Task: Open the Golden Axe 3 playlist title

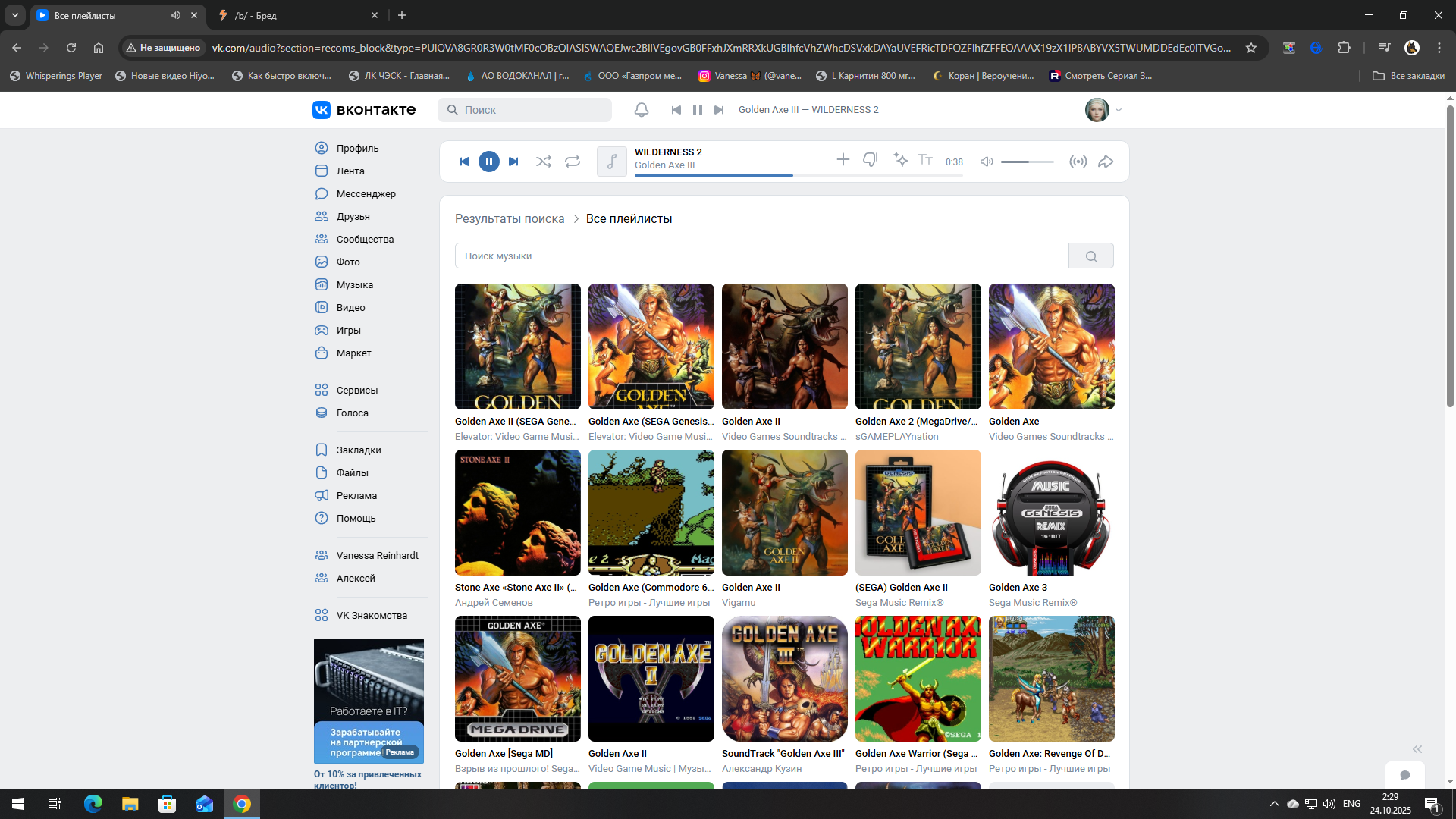Action: pos(1018,588)
